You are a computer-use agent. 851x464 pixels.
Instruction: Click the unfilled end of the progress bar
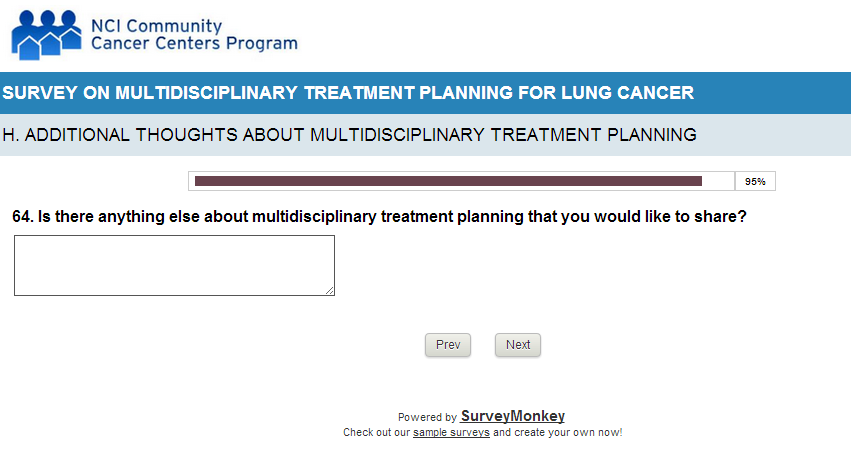coord(717,181)
